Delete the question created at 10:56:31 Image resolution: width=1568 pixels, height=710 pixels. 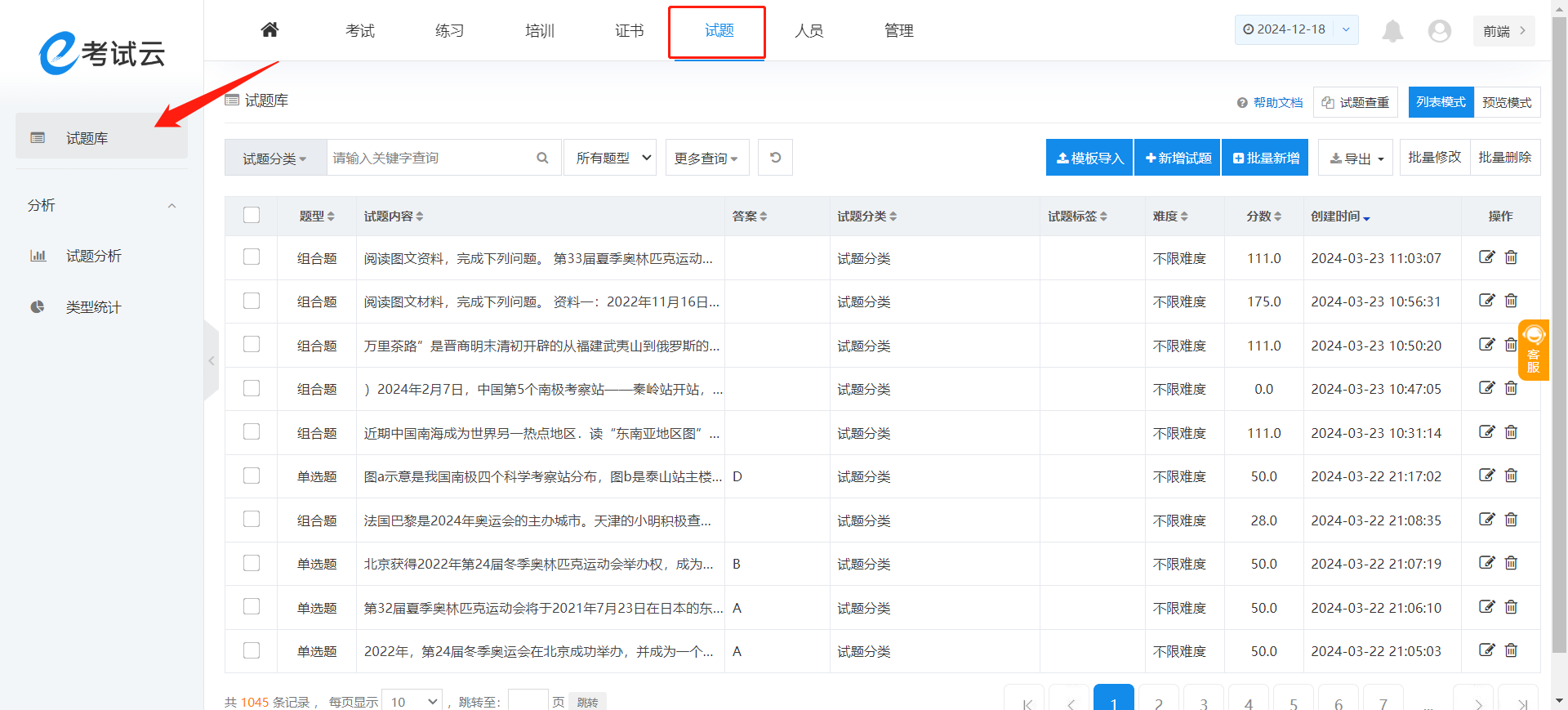click(x=1511, y=301)
